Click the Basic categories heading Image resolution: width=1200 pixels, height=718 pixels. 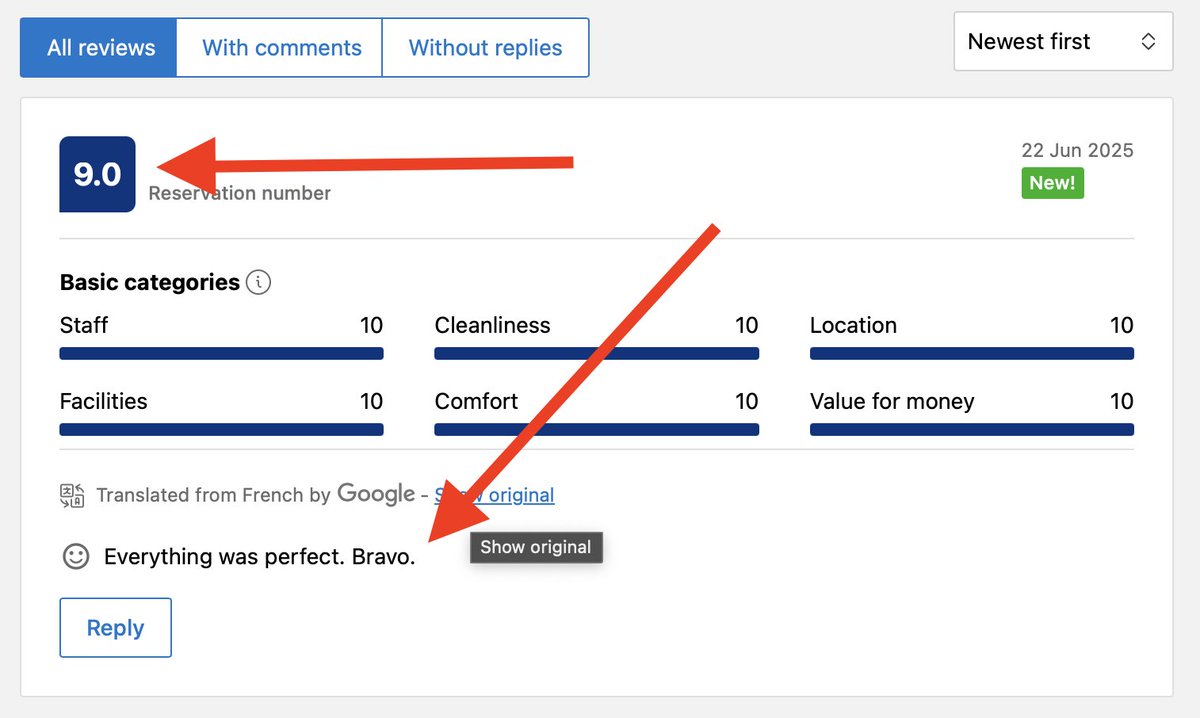[x=150, y=283]
